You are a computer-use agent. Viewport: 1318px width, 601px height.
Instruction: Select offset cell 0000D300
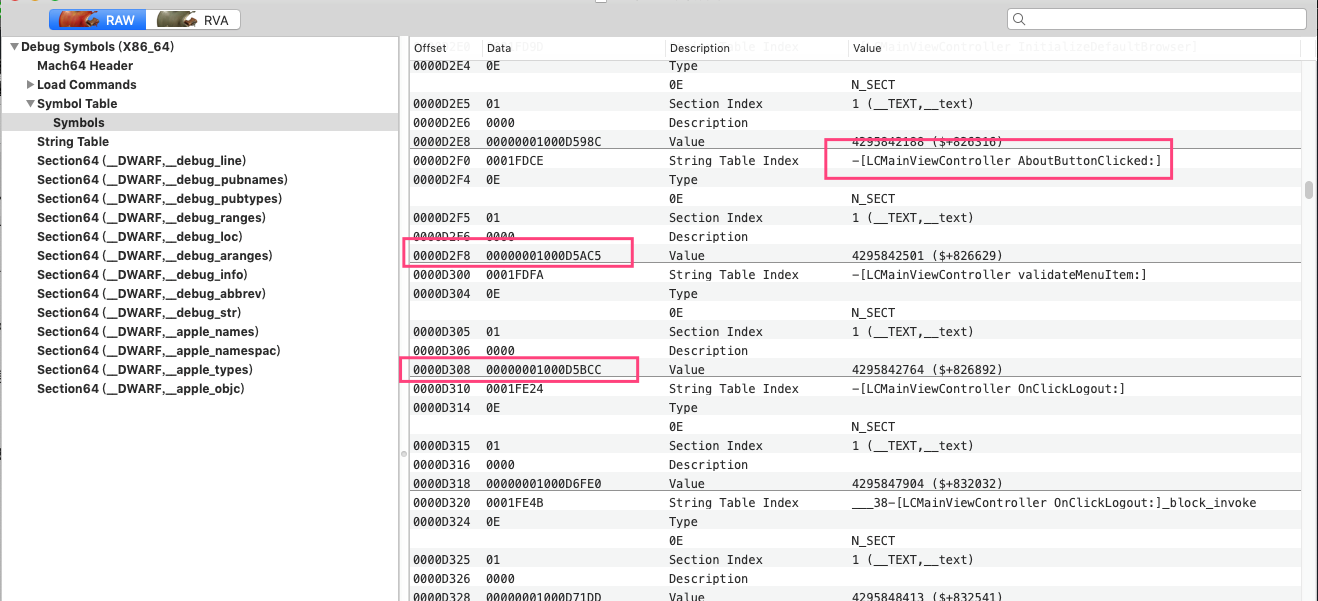[x=441, y=275]
